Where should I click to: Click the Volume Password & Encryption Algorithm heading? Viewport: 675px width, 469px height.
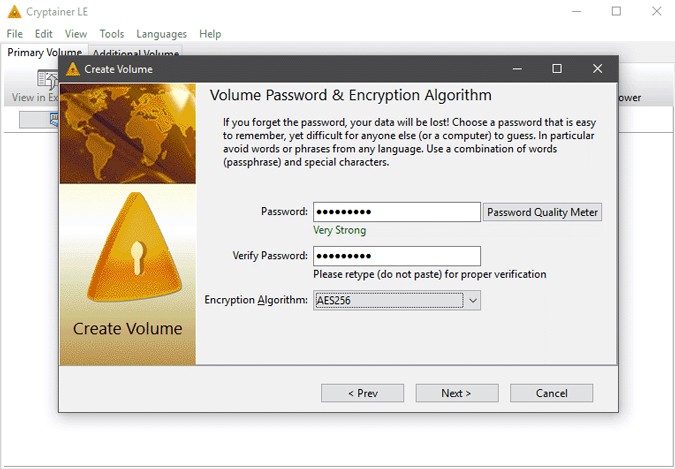point(350,95)
